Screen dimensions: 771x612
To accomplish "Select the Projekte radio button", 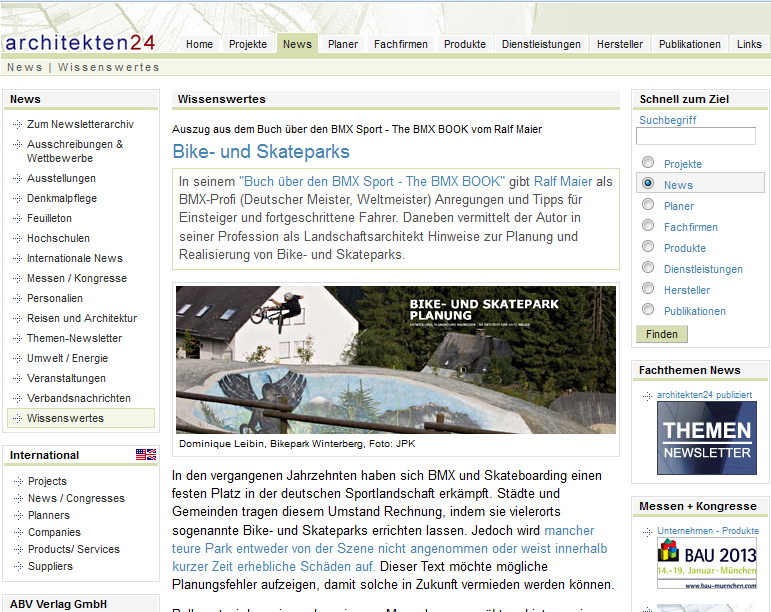I will (648, 163).
